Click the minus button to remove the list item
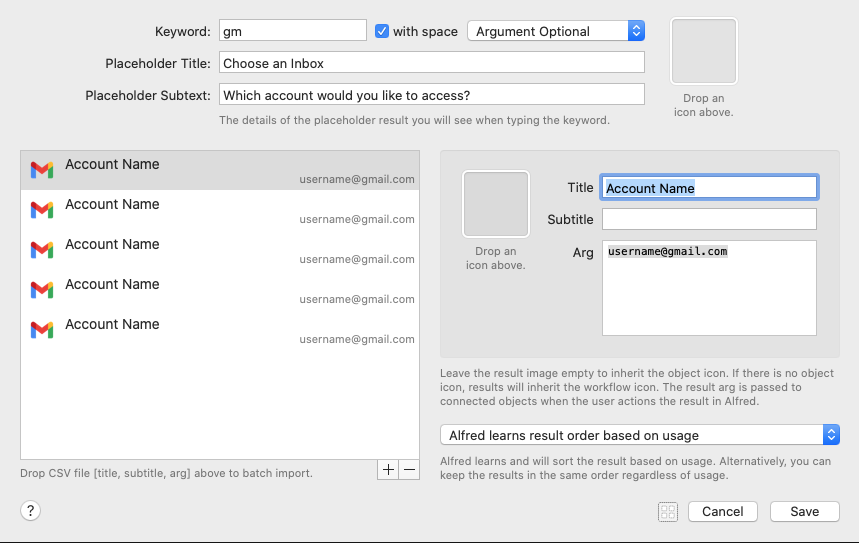Viewport: 859px width, 543px height. 409,470
